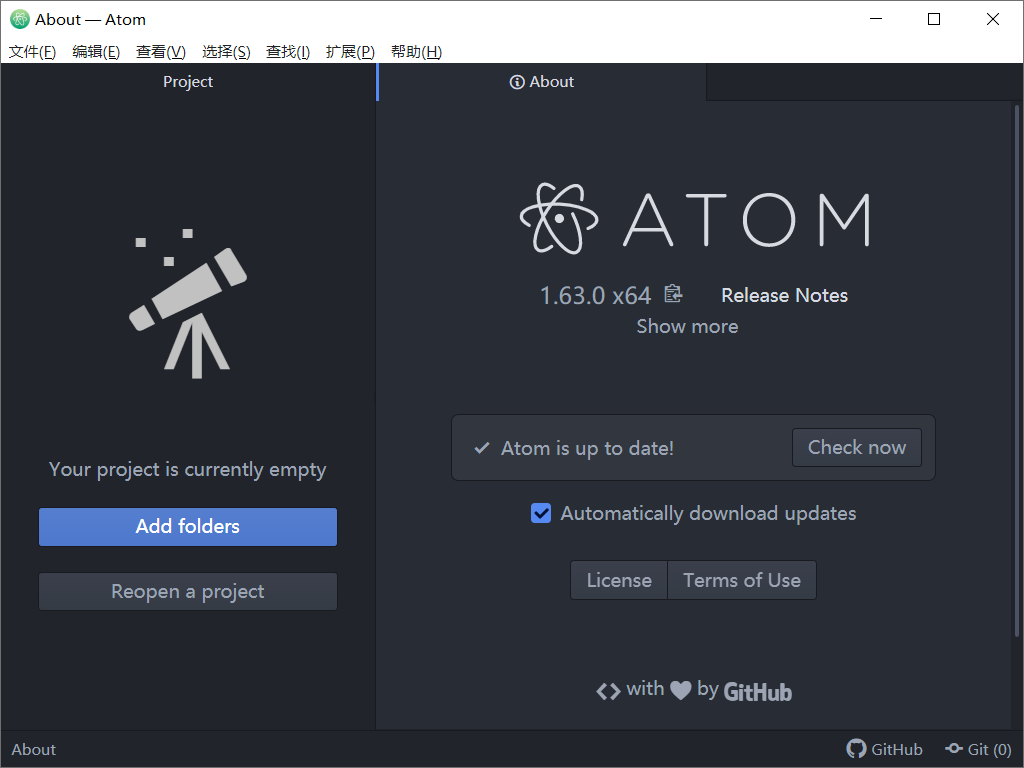Click the About pane vertical scrollbar

(1017, 371)
